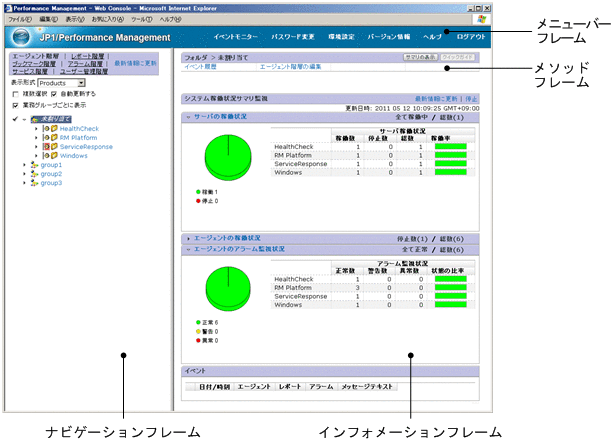Expand the エージェントの稼働状況 section
The height and width of the screenshot is (445, 613).
pyautogui.click(x=188, y=238)
